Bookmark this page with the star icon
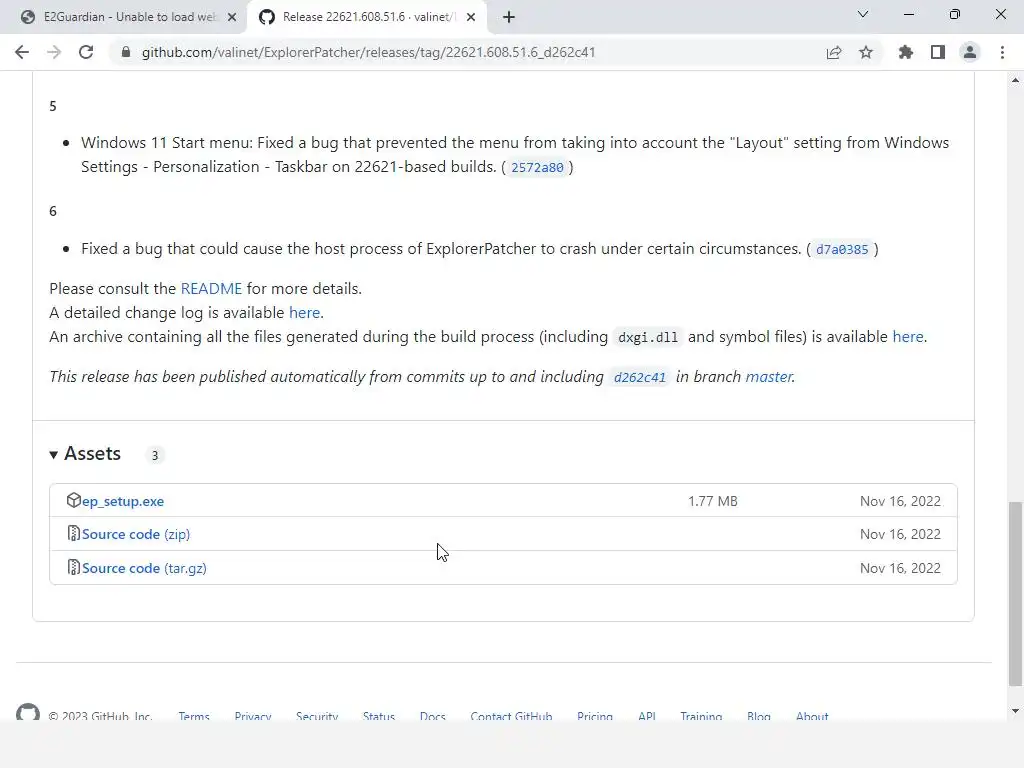The width and height of the screenshot is (1024, 768). (x=866, y=52)
